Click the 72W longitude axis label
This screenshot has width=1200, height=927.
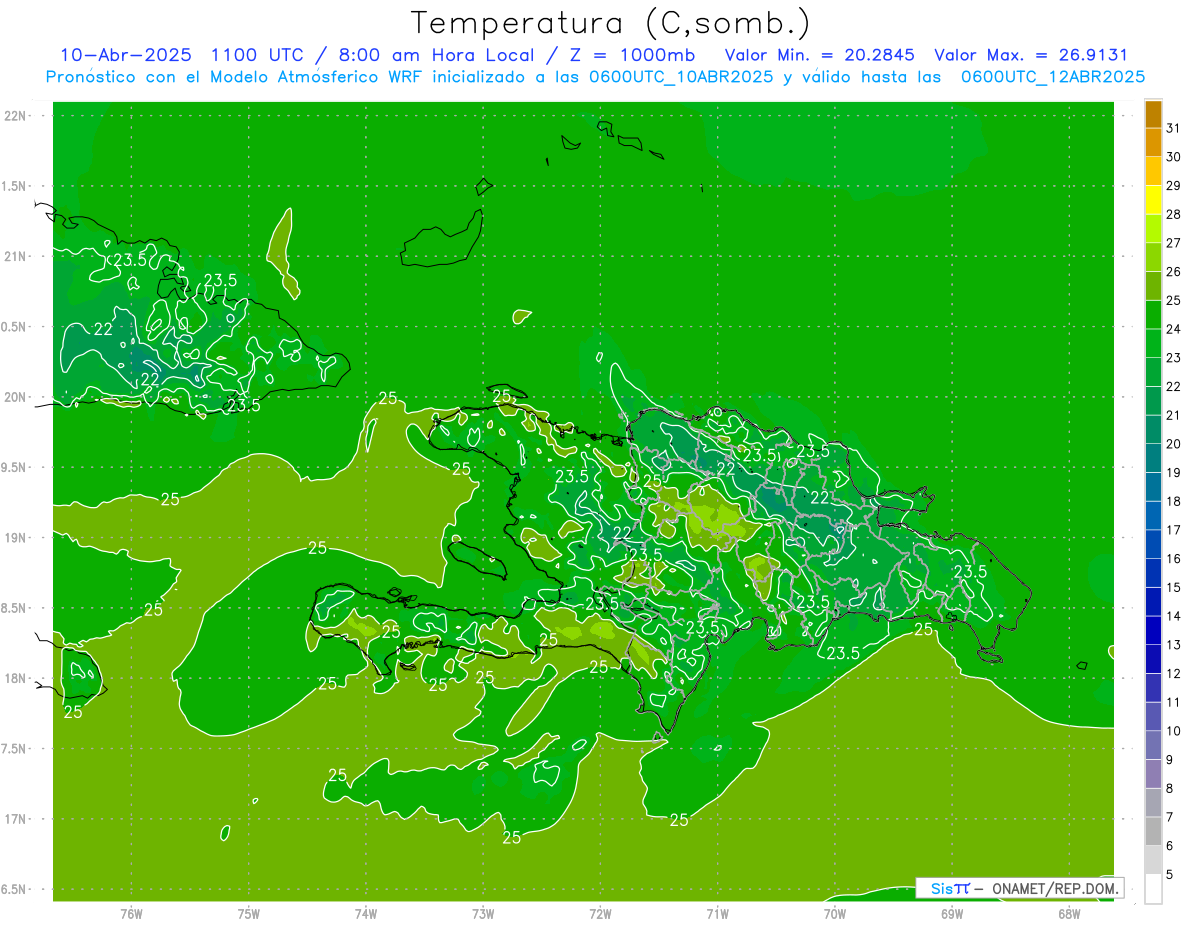coord(600,914)
